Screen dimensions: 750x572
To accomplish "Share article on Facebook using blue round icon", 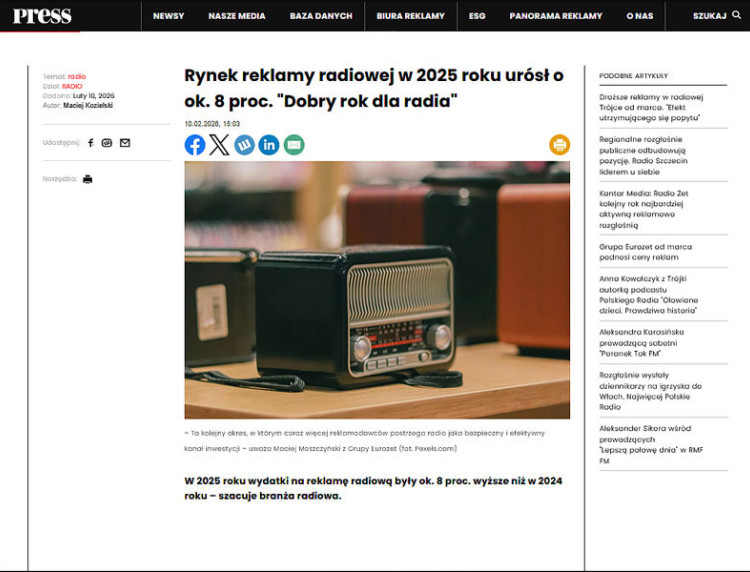I will pyautogui.click(x=195, y=145).
